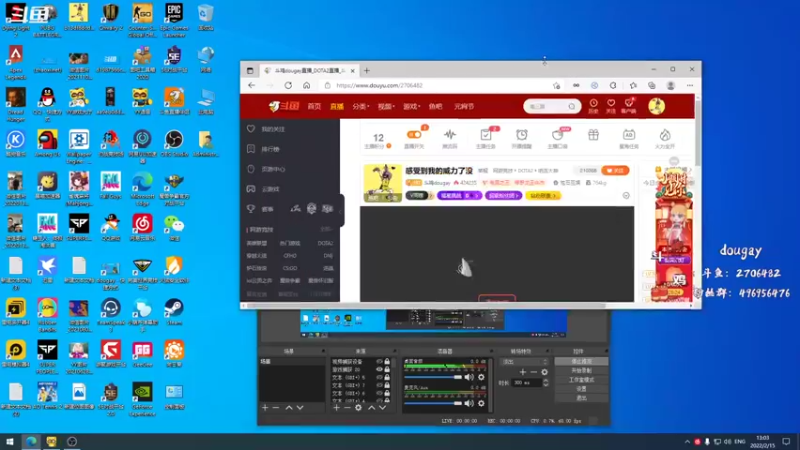Image resolution: width=800 pixels, height=450 pixels.
Task: Open the Counter-Strike Global Offensive shortcut
Action: tap(142, 18)
